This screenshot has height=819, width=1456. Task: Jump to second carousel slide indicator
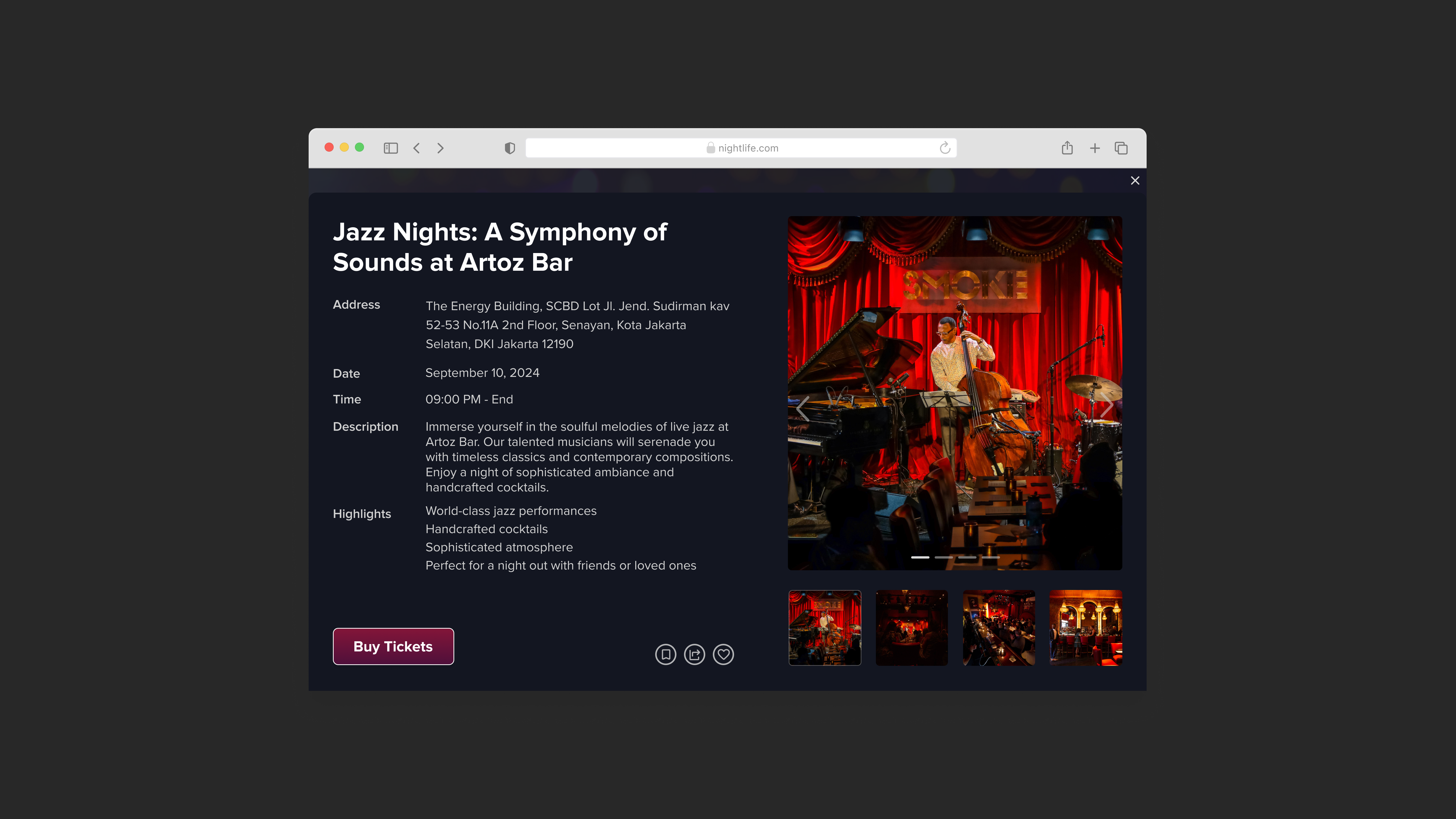click(943, 557)
